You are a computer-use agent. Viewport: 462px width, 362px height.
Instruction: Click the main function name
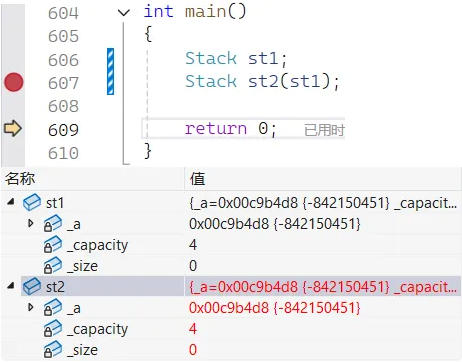point(206,12)
